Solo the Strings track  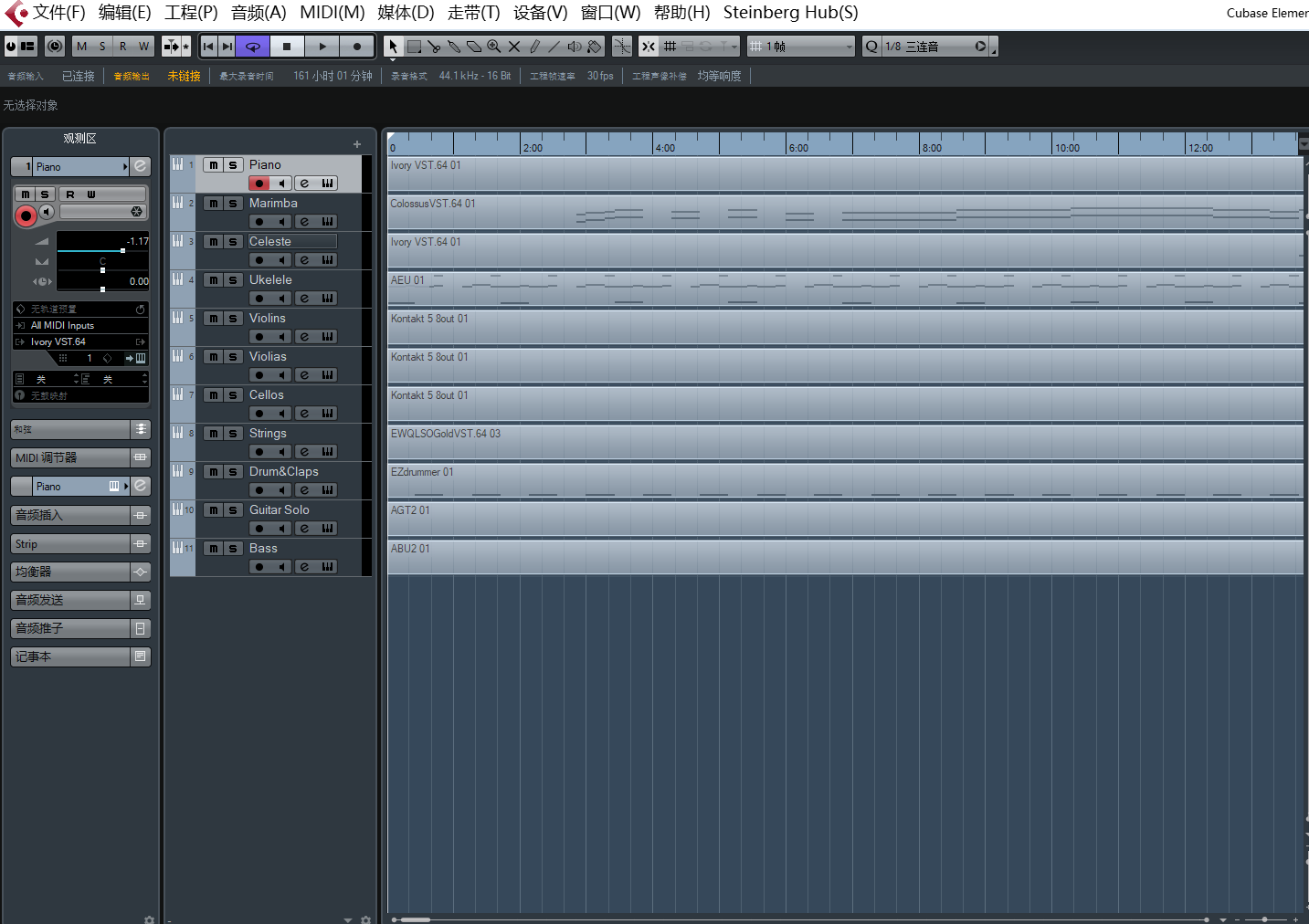pyautogui.click(x=233, y=434)
